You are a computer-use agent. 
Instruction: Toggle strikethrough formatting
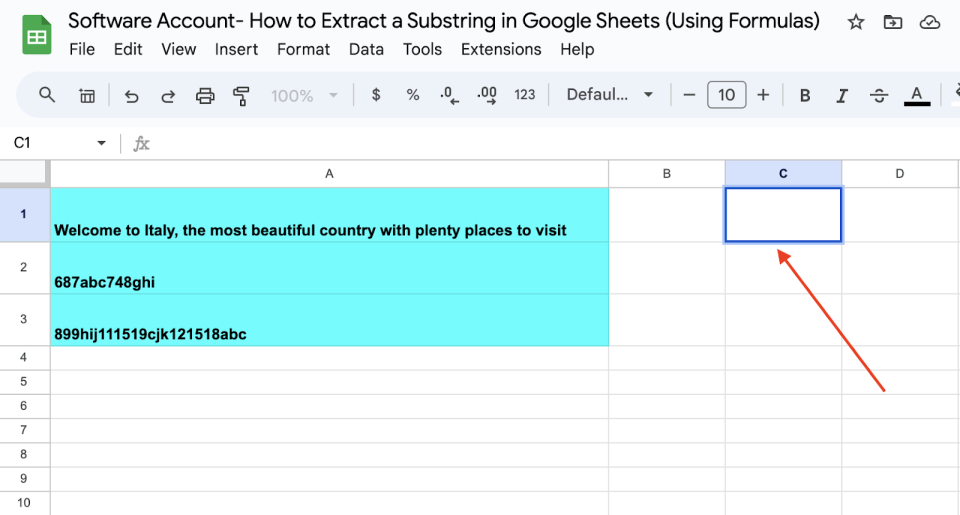click(879, 96)
